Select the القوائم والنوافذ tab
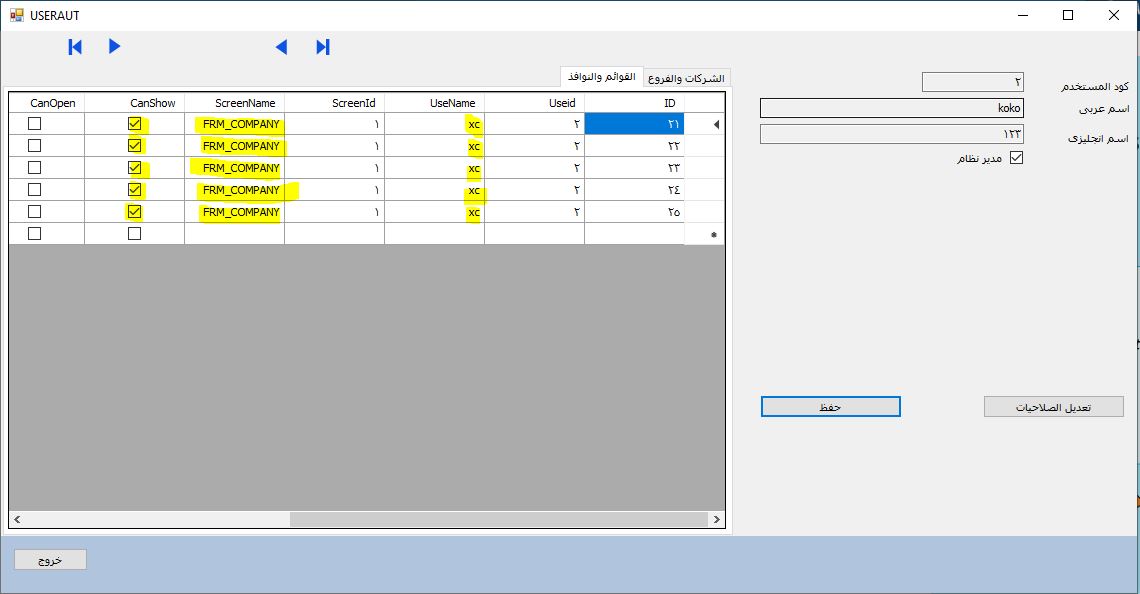Image resolution: width=1140 pixels, height=594 pixels. 601,77
